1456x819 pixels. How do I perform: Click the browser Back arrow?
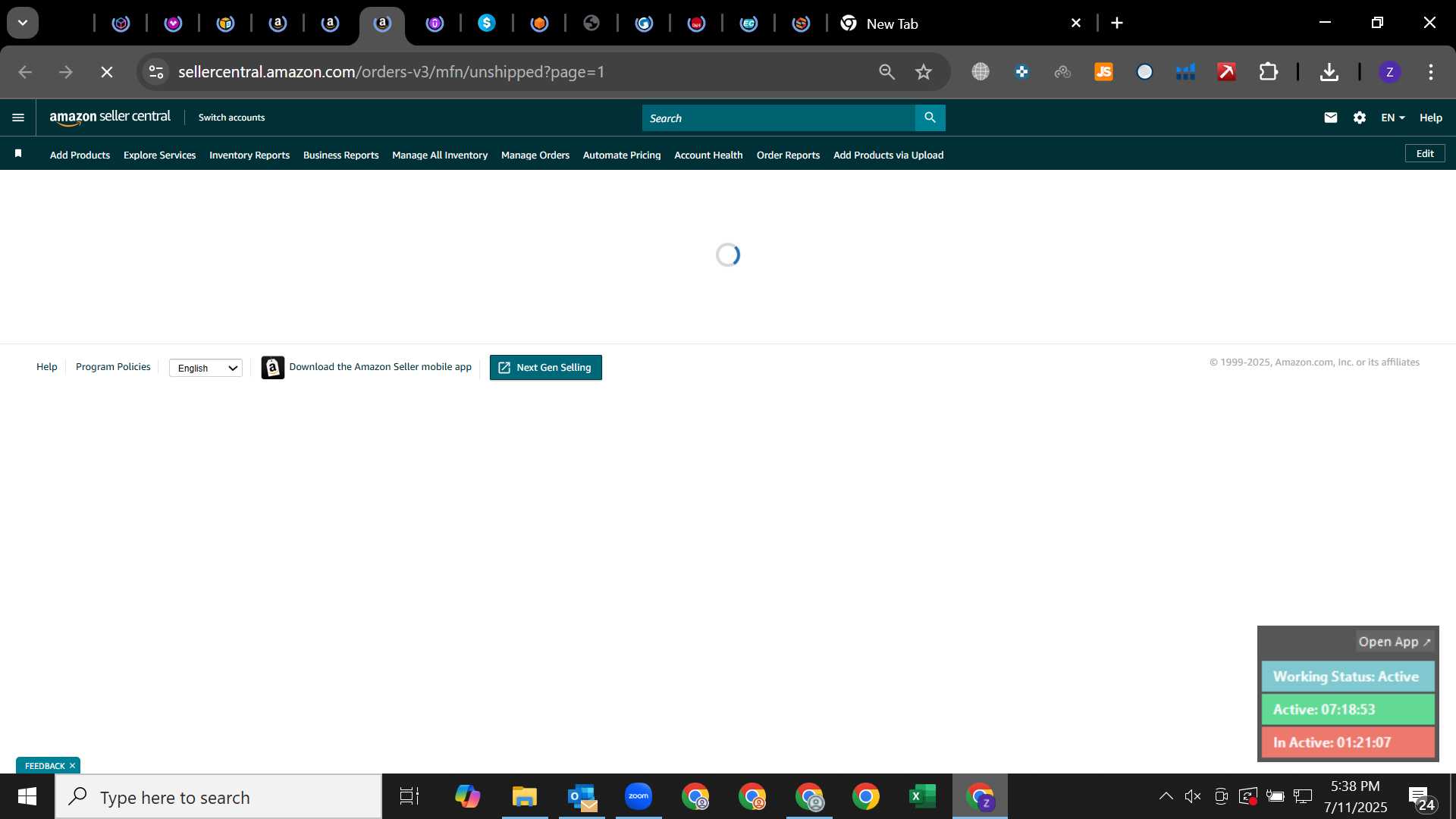pyautogui.click(x=25, y=72)
